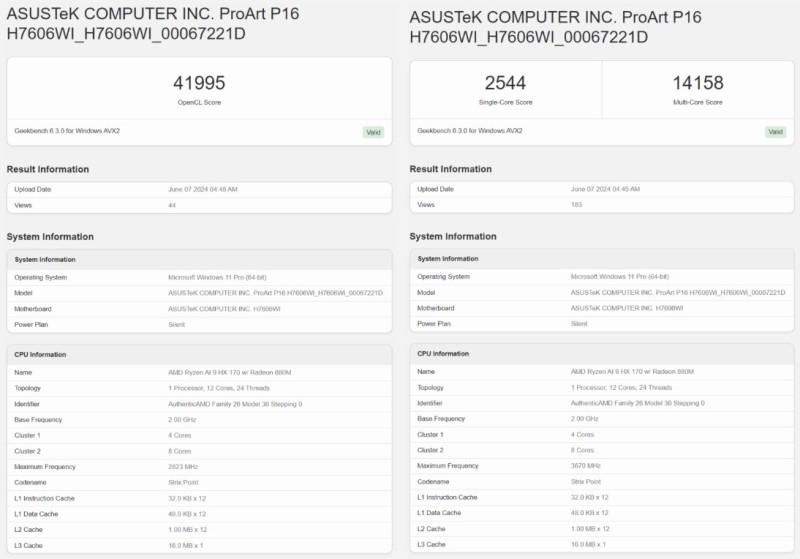Select the 14158 Multi-Core score
Screen dimensions: 800x559
click(698, 83)
